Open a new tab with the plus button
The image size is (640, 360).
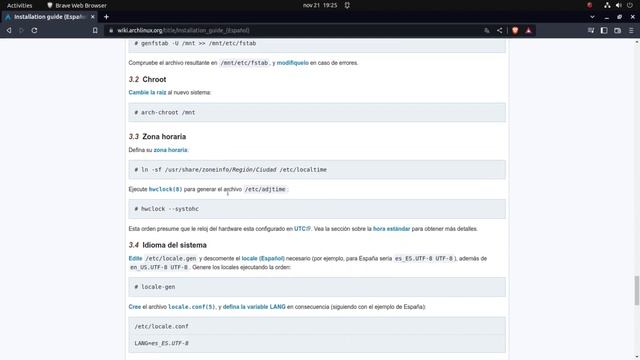pyautogui.click(x=106, y=17)
